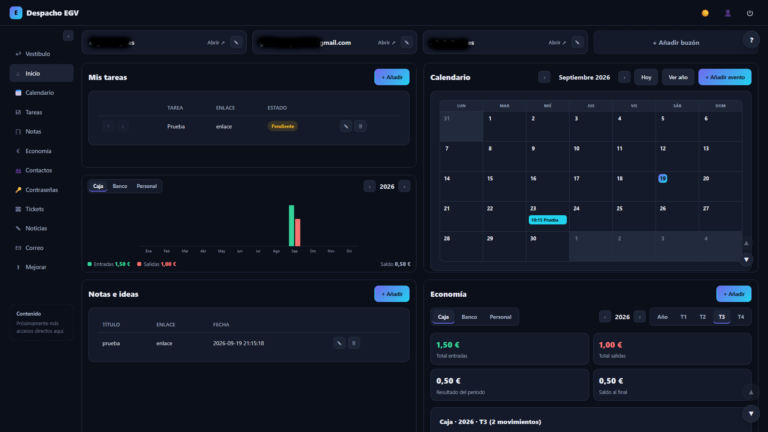Edit the prueba note pencil icon
Screen dimensions: 768x432
(339, 343)
